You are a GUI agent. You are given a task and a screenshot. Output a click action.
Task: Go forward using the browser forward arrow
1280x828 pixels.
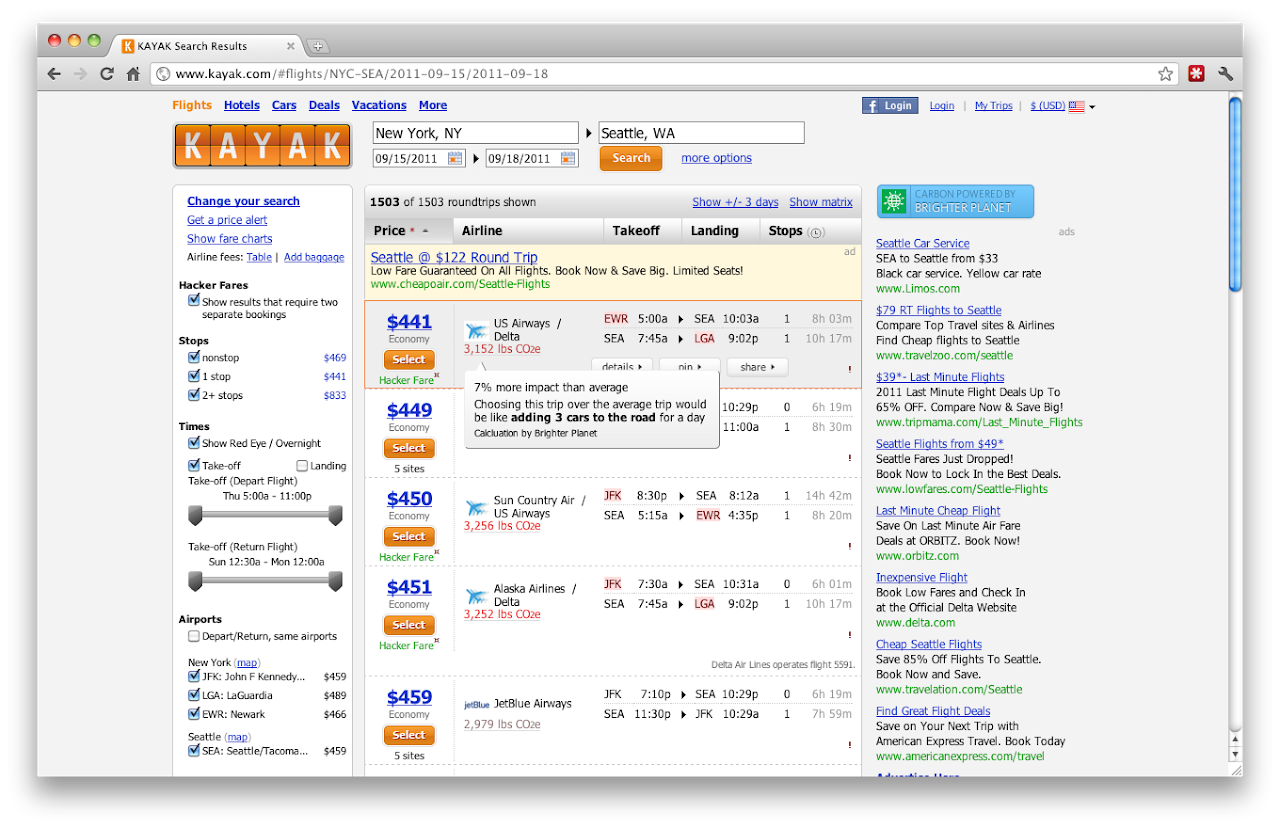click(x=80, y=74)
